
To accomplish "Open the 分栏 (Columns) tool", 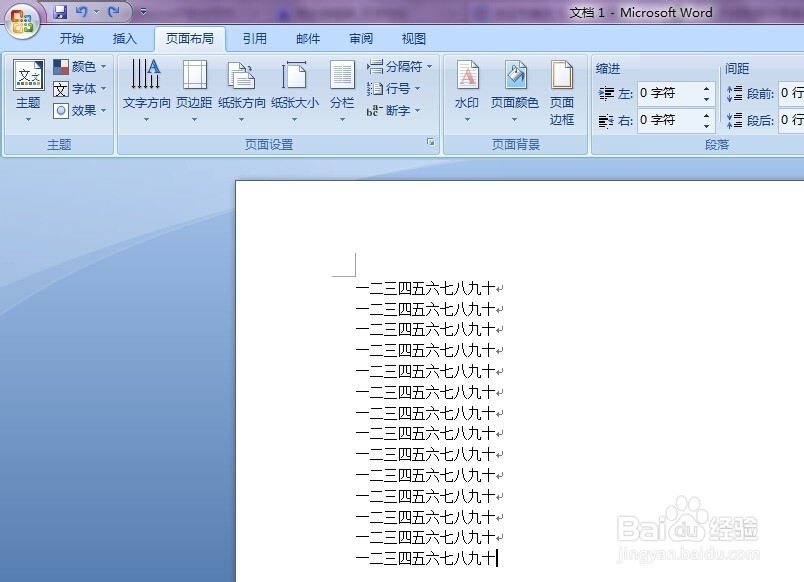I will (341, 88).
